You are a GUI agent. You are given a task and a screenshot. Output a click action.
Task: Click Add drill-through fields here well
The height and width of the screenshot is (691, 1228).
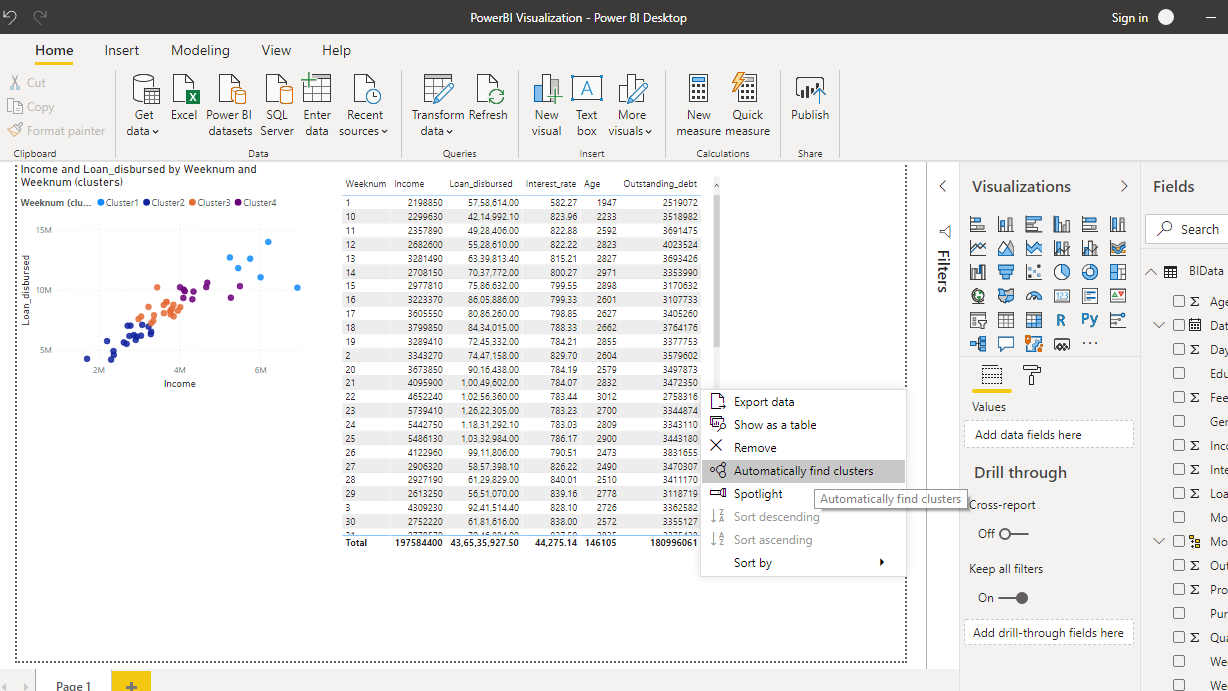[1048, 633]
